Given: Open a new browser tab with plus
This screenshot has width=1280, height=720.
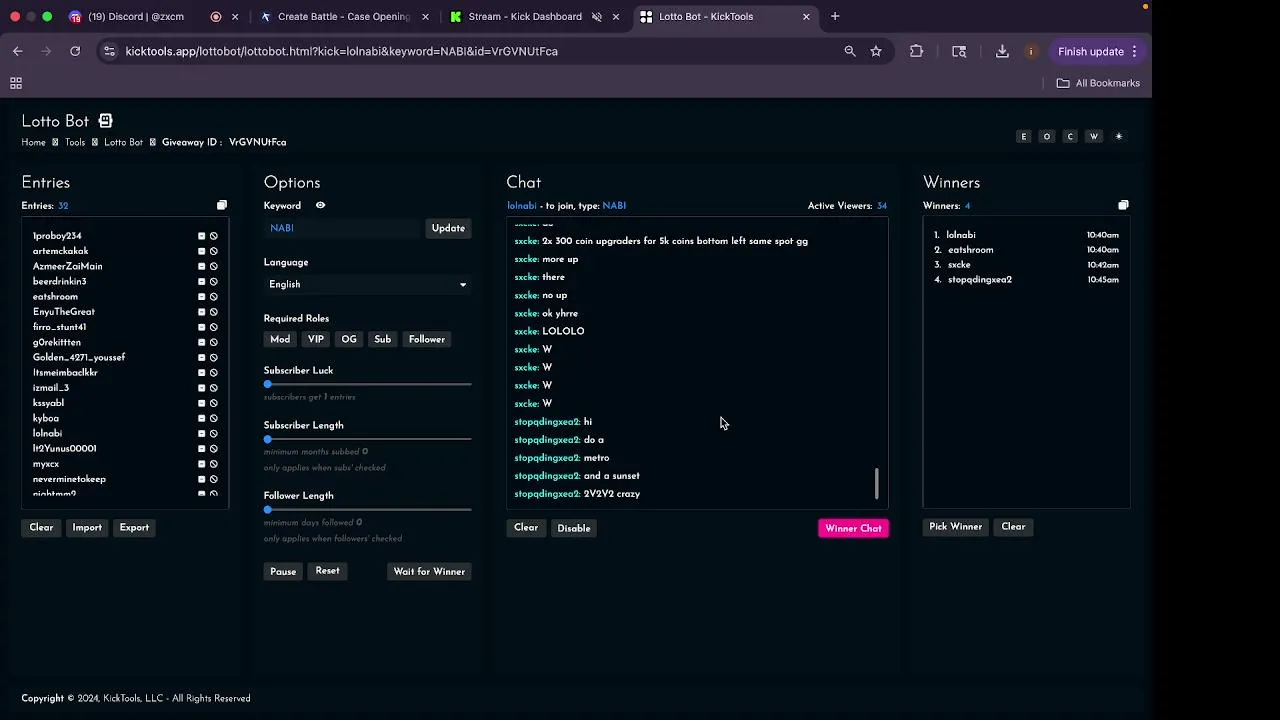Looking at the screenshot, I should click(835, 16).
